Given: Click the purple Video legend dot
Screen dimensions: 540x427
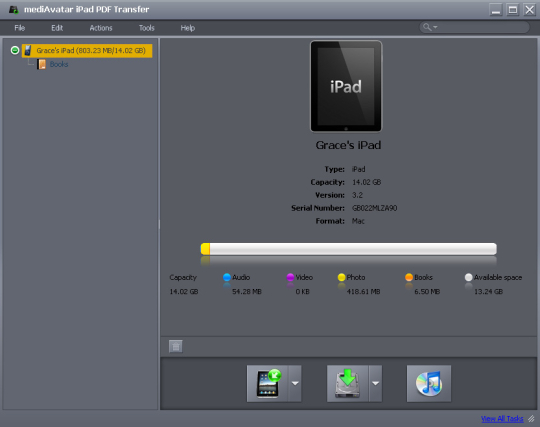Looking at the screenshot, I should click(290, 277).
